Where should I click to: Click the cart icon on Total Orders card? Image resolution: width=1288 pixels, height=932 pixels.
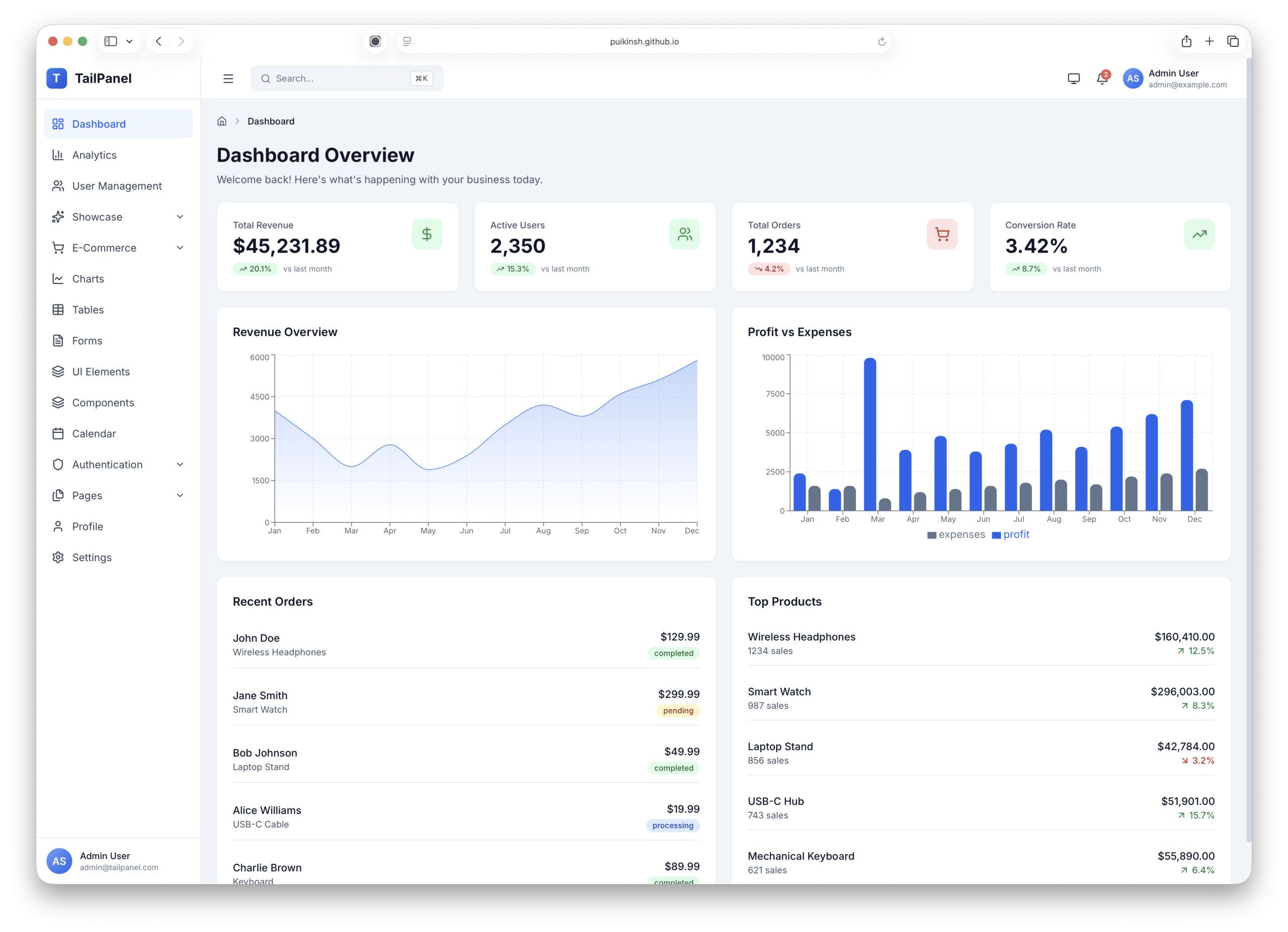[x=941, y=234]
